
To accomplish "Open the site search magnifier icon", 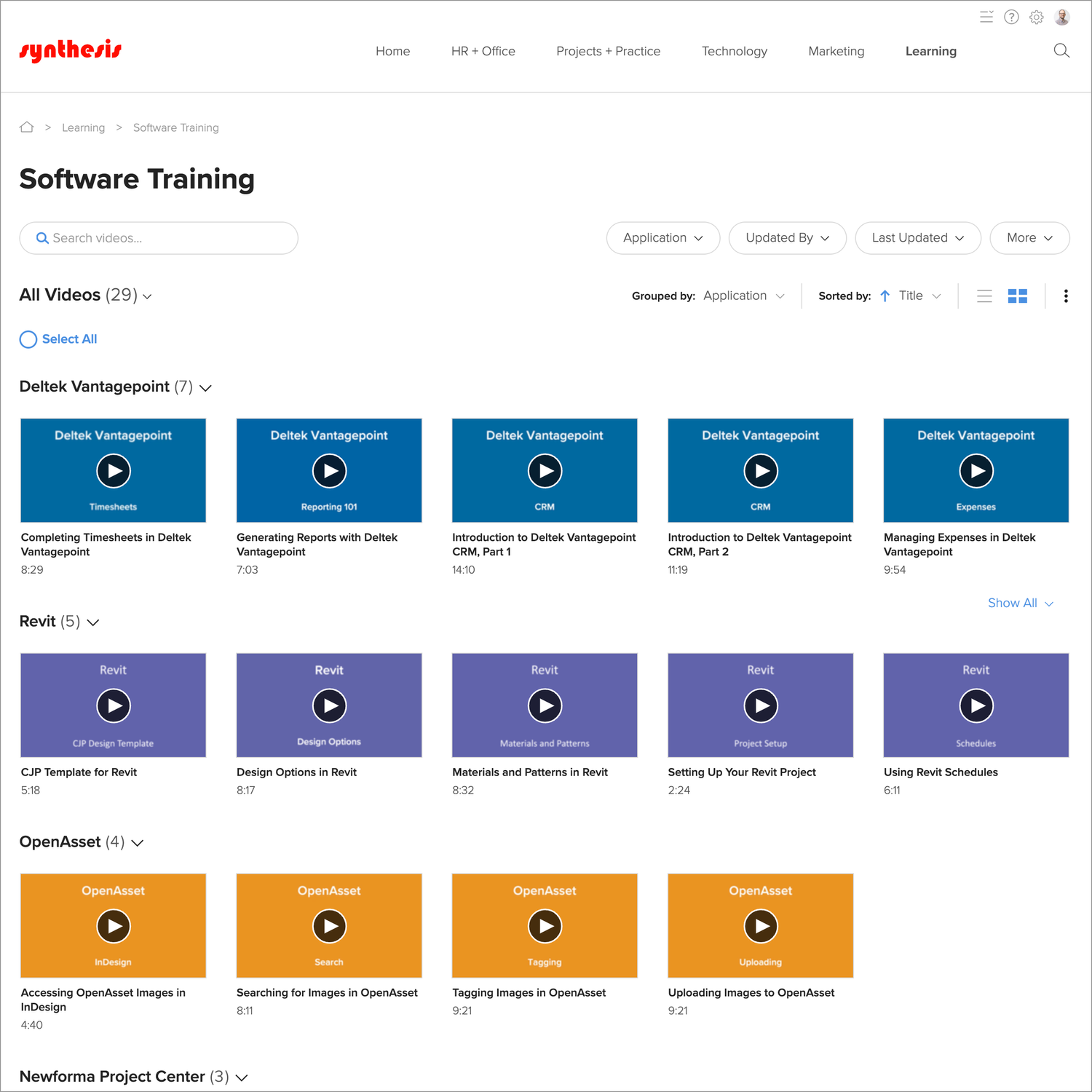I will 1061,51.
